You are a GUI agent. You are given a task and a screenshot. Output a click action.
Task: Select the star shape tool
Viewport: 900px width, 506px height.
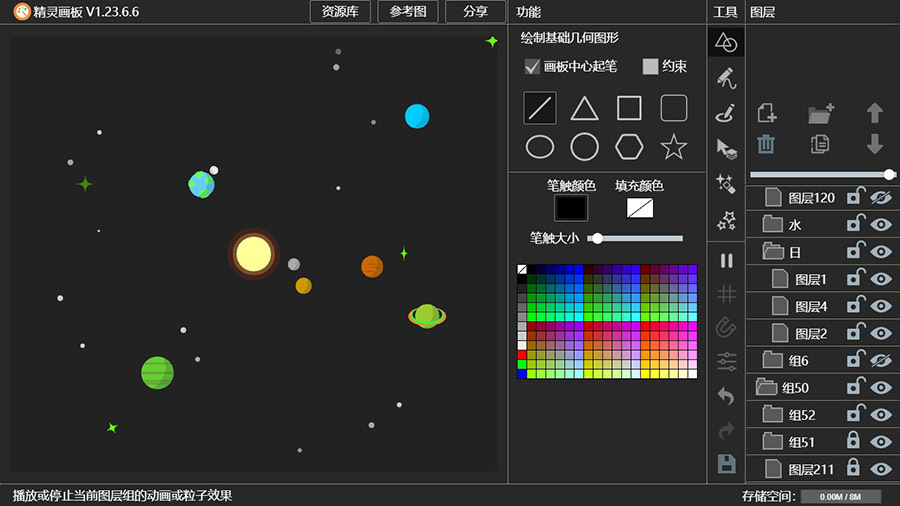click(674, 147)
